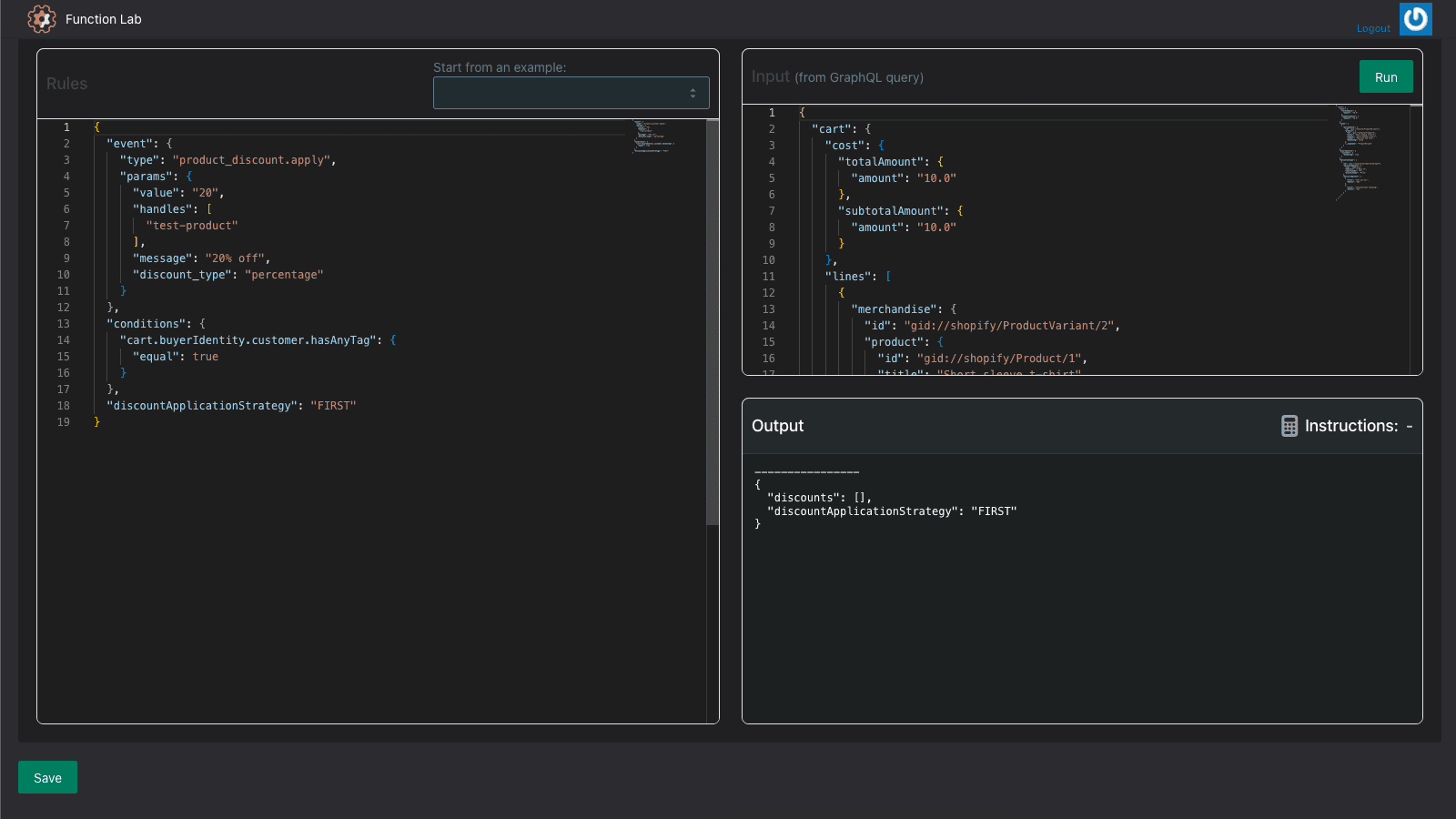1456x819 pixels.
Task: Click the Input editor vertical scrollbar
Action: point(1416,237)
